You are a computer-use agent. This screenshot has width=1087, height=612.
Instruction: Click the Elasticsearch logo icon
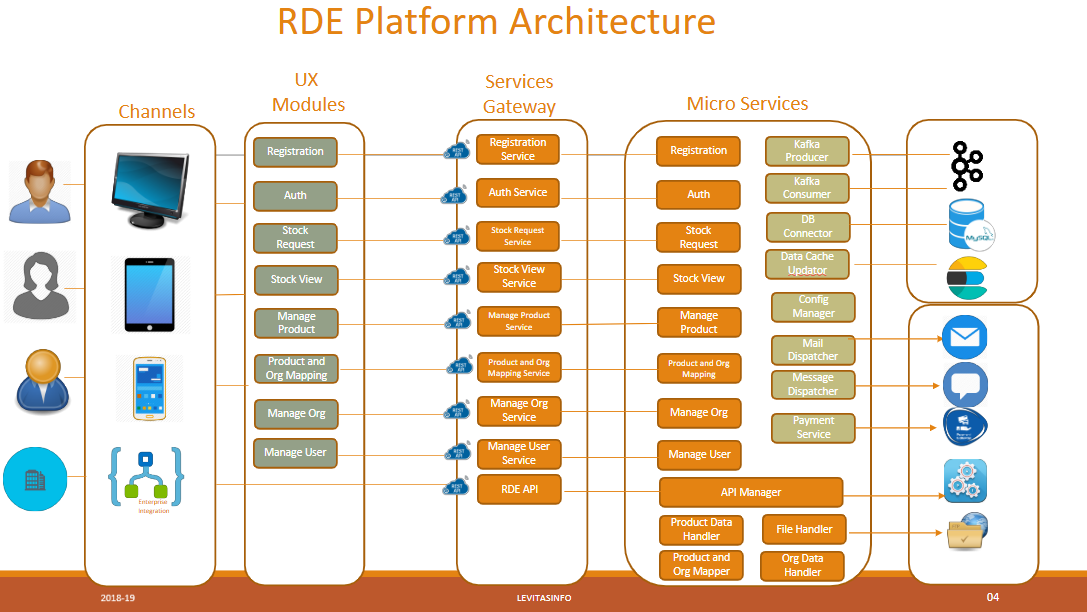tap(966, 278)
